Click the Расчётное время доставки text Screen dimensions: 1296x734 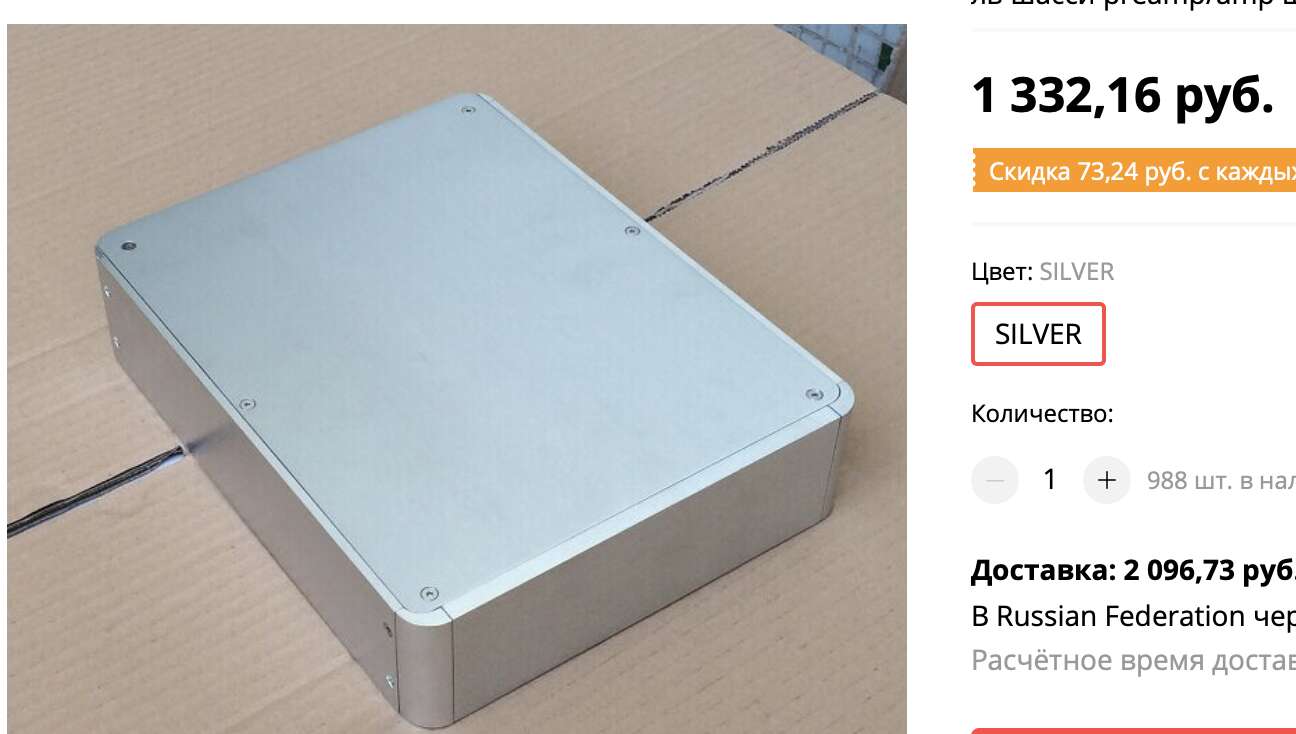click(x=1133, y=660)
